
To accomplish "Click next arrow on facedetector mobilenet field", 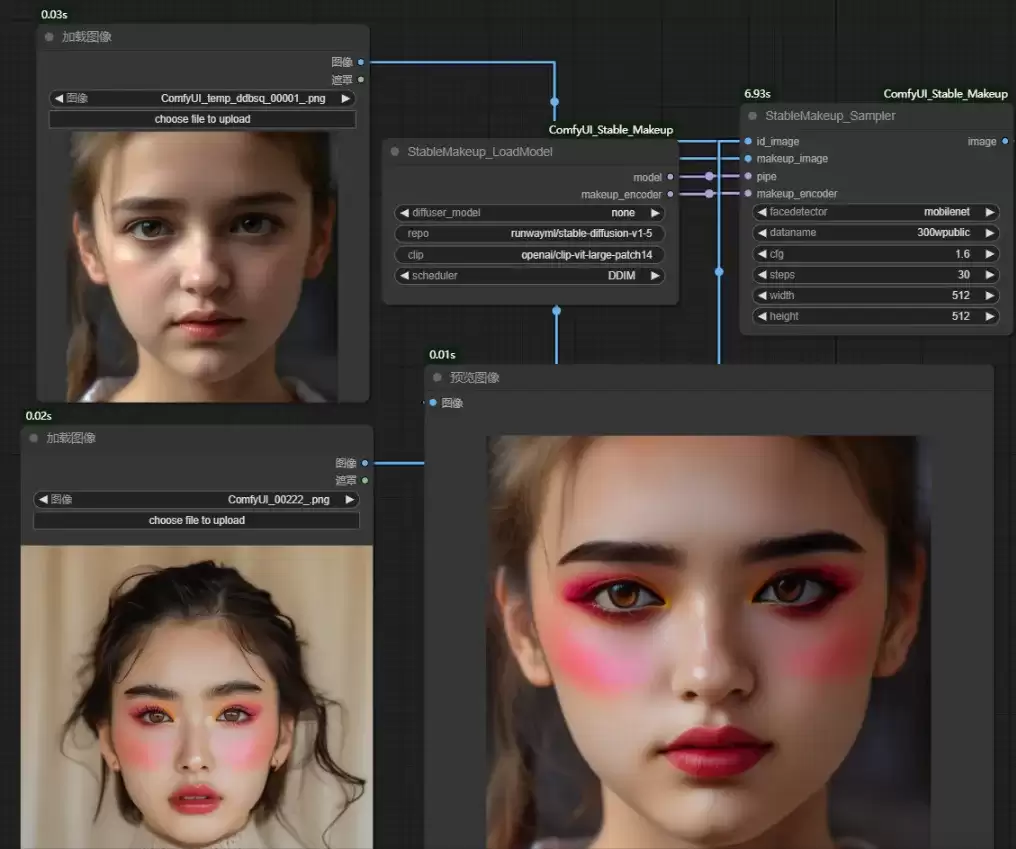I will (989, 212).
